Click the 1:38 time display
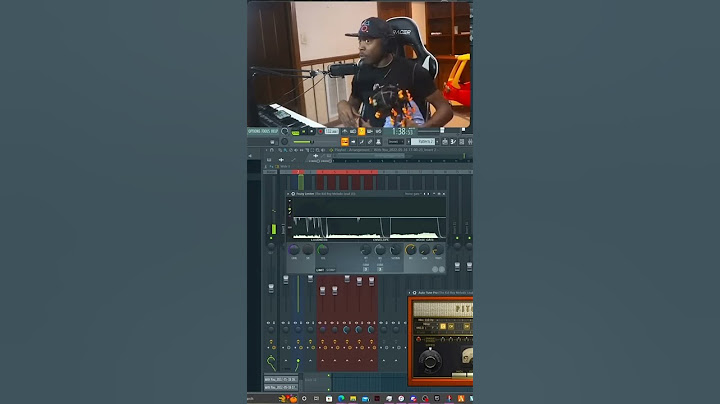 tap(402, 132)
